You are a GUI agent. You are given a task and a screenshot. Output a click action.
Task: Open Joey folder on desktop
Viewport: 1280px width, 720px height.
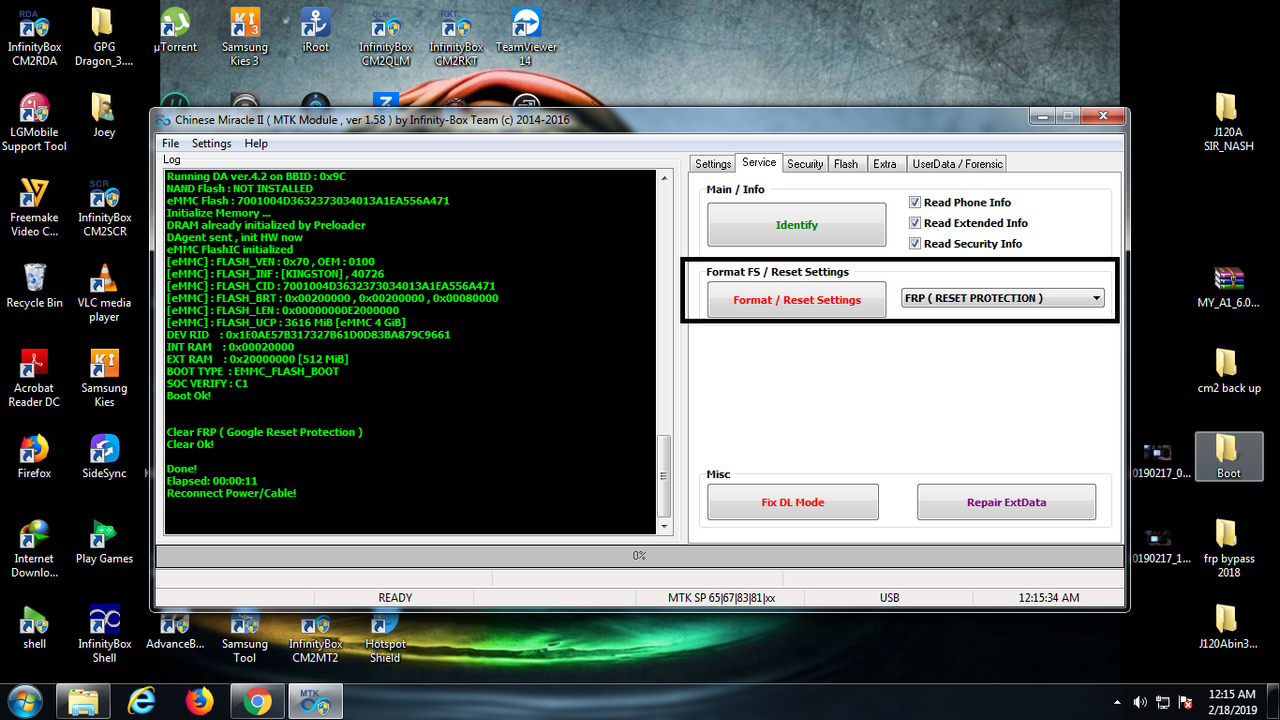104,115
